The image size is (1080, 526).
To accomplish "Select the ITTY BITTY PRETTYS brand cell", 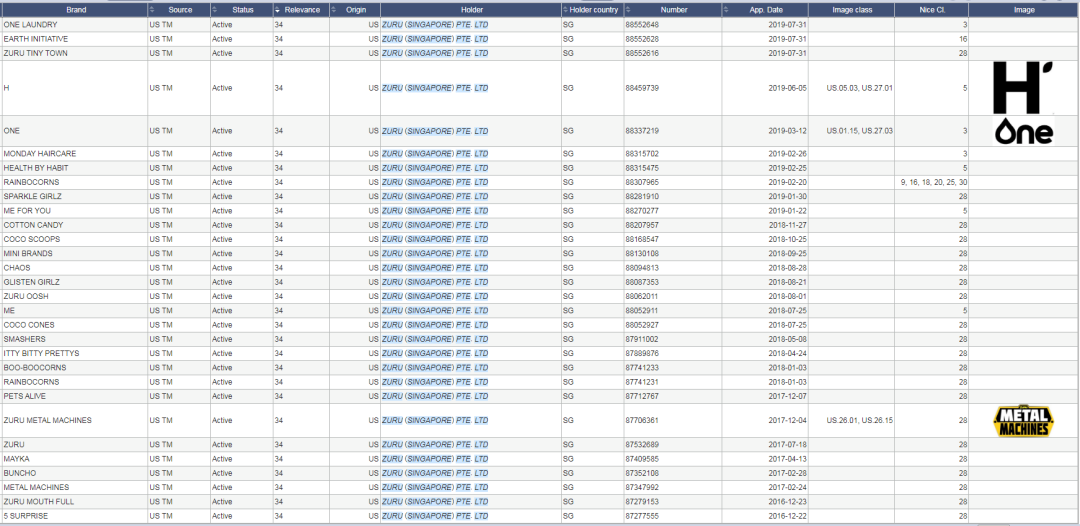I will pyautogui.click(x=74, y=353).
